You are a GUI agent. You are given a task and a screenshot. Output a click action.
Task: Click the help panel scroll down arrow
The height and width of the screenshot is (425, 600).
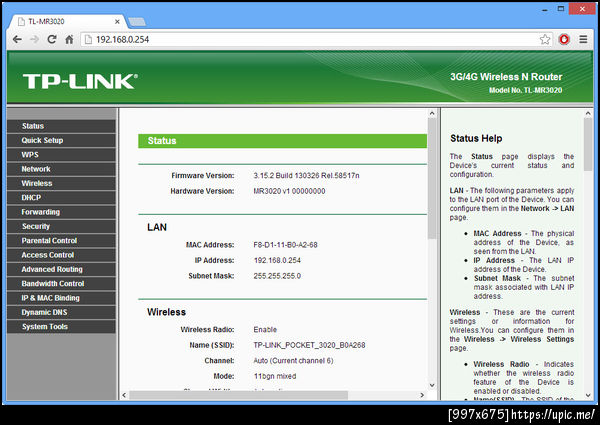[x=588, y=395]
